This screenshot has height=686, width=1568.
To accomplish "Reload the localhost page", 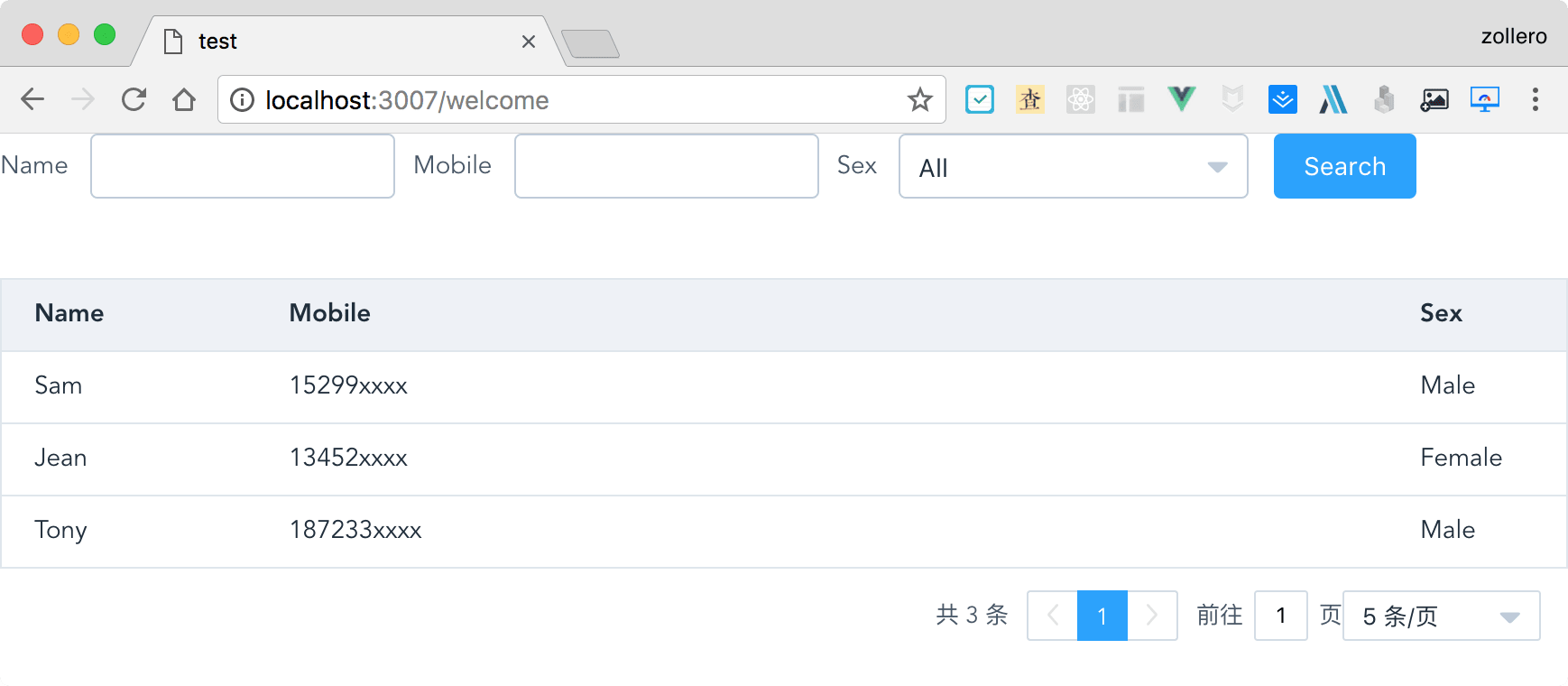I will coord(134,99).
